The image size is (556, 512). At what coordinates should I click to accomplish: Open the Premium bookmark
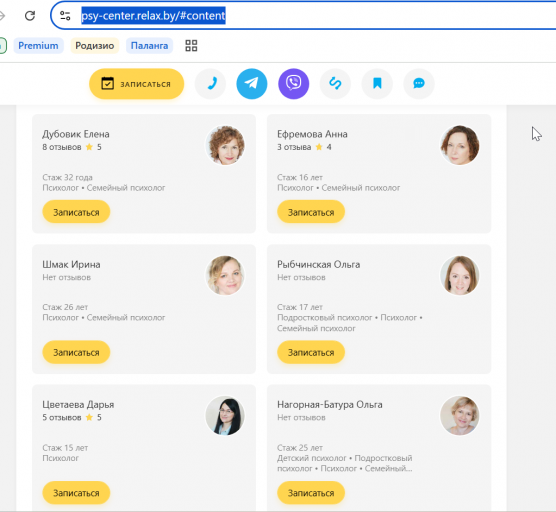38,46
